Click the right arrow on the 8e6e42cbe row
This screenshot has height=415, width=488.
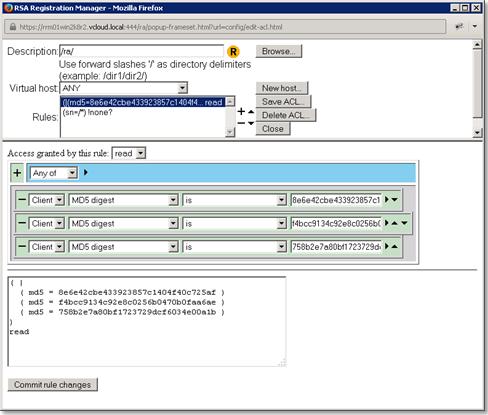[x=387, y=199]
